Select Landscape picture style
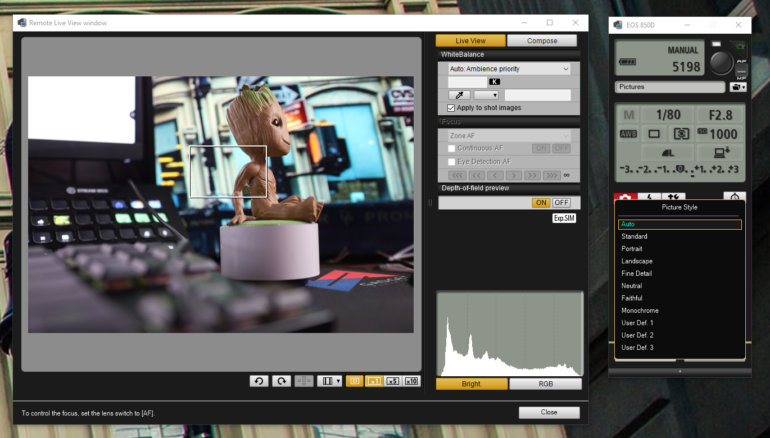The height and width of the screenshot is (438, 770). [x=680, y=261]
